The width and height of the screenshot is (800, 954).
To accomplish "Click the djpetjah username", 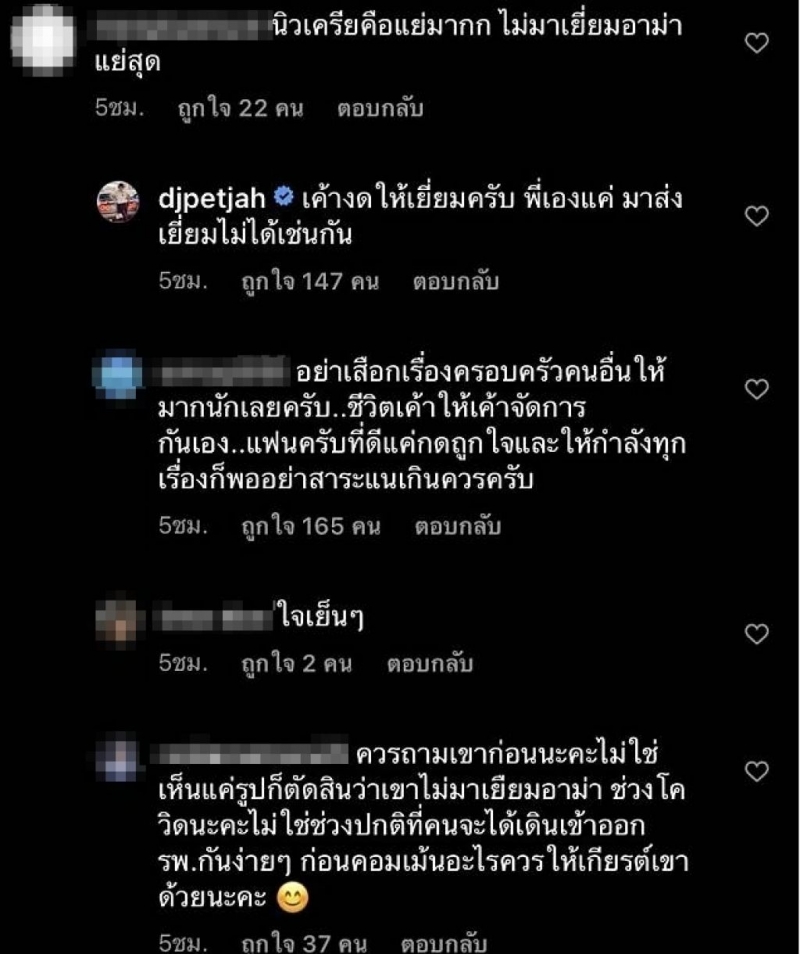I will [212, 199].
